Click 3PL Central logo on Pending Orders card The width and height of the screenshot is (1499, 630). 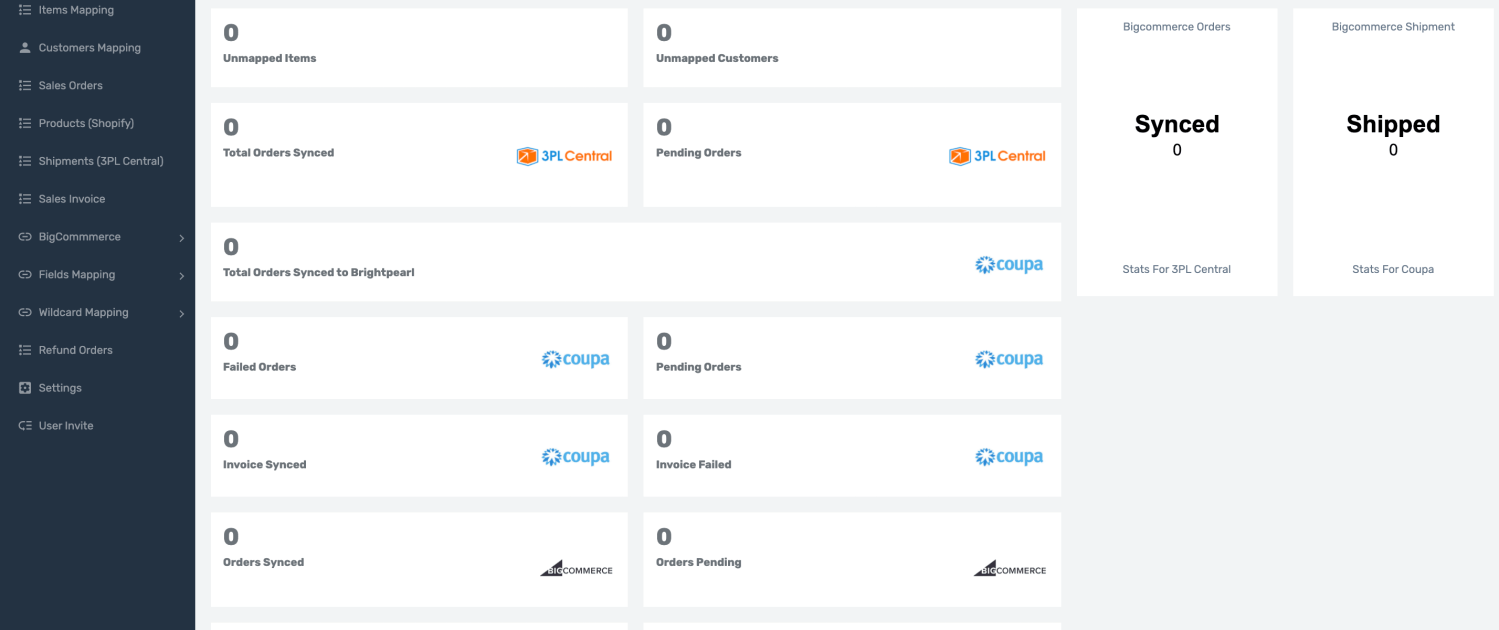[997, 156]
